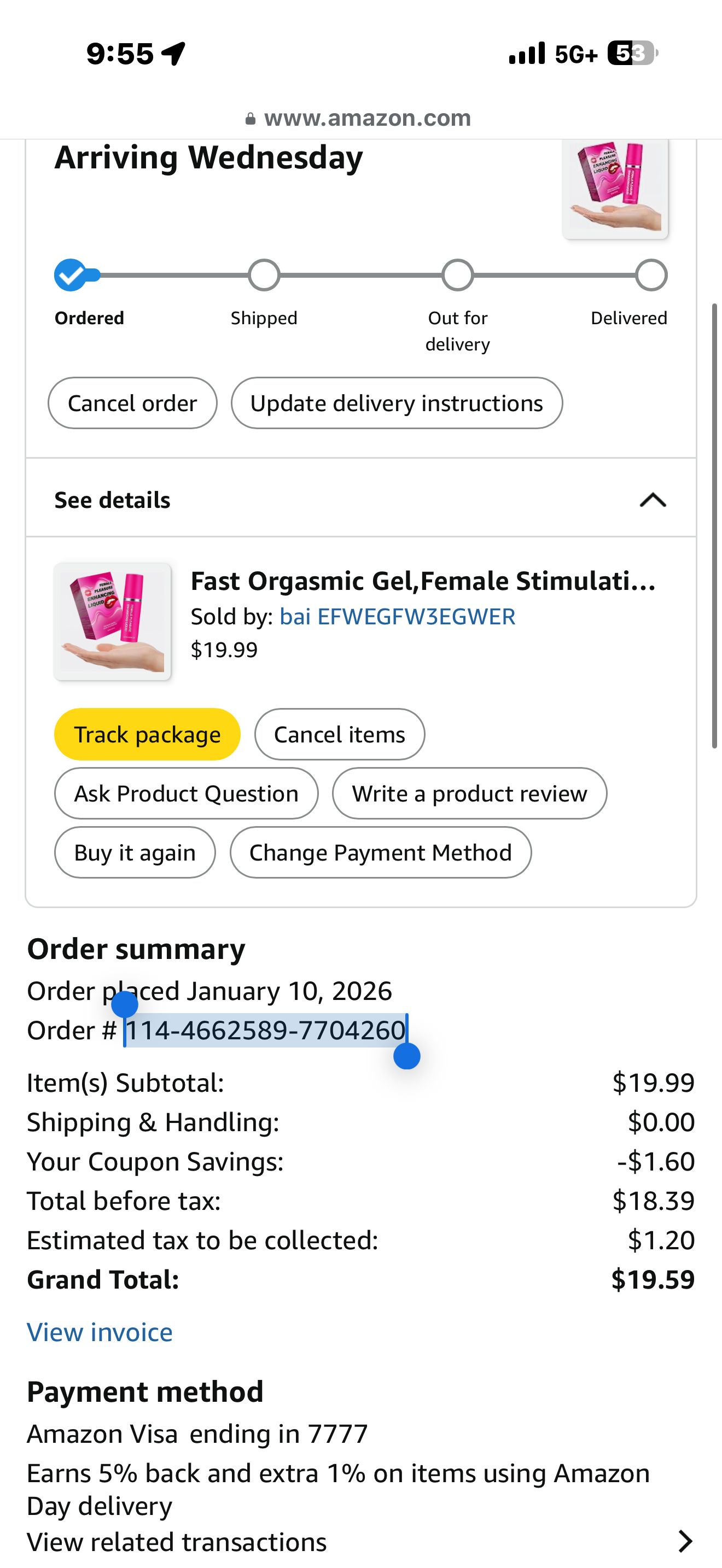Tap the Out for delivery circle

coord(458,276)
